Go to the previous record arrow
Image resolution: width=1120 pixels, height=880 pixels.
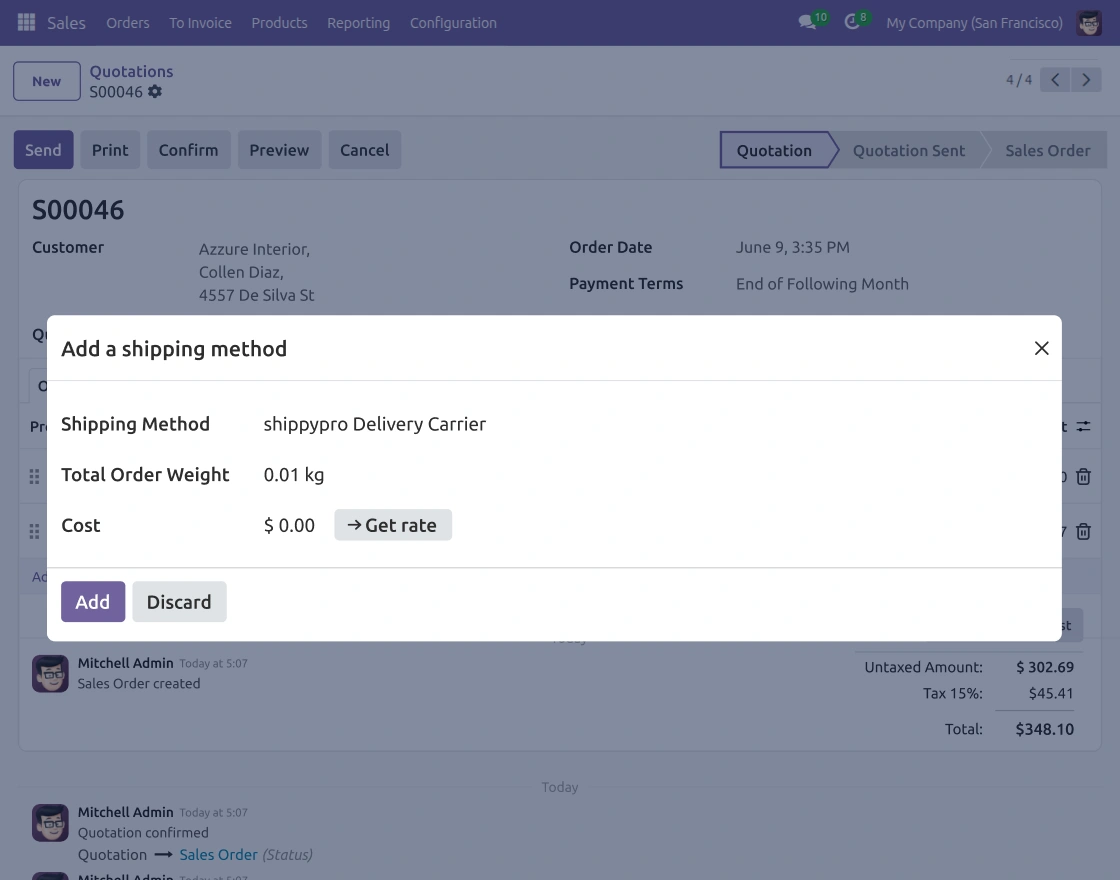tap(1055, 80)
